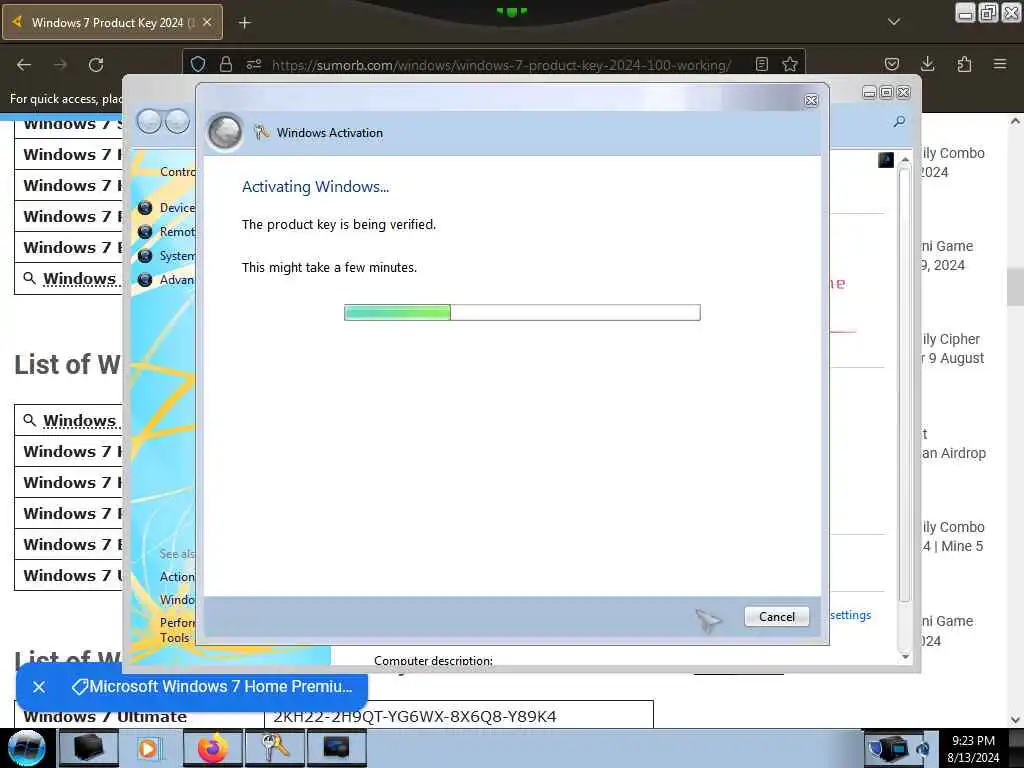This screenshot has width=1024, height=768.
Task: Click the Windows Activation key icon title
Action: [328, 133]
